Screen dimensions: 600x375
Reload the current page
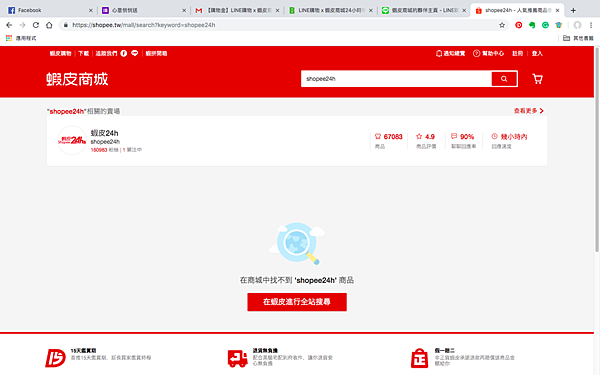36,25
